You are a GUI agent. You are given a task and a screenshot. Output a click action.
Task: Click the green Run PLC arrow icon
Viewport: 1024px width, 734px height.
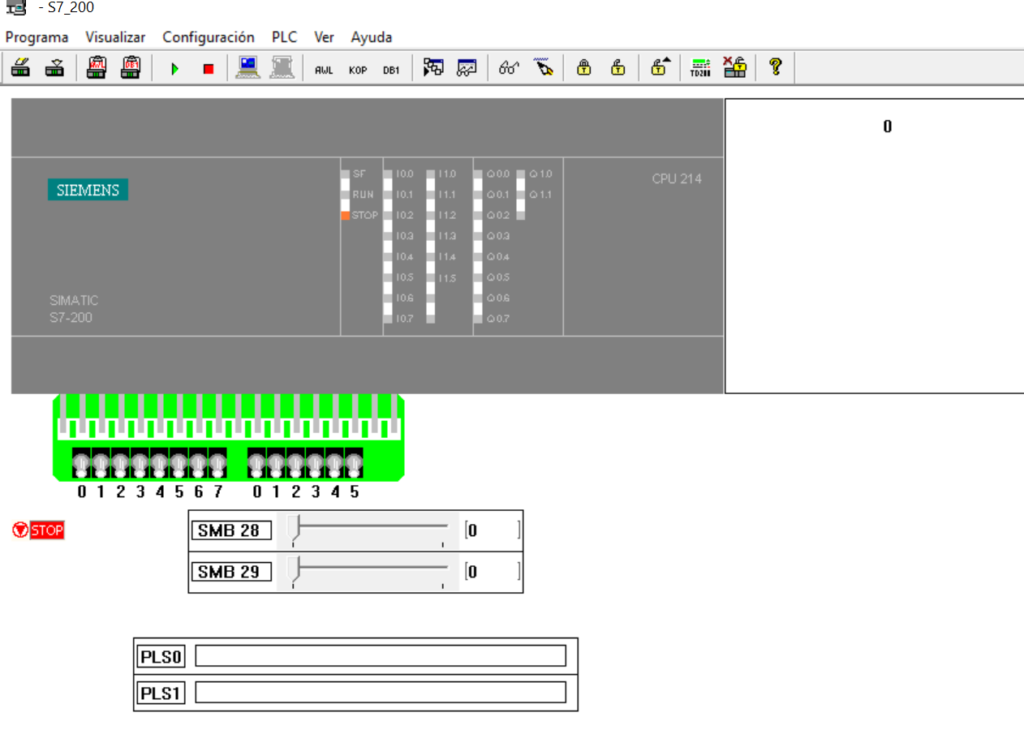pyautogui.click(x=175, y=68)
